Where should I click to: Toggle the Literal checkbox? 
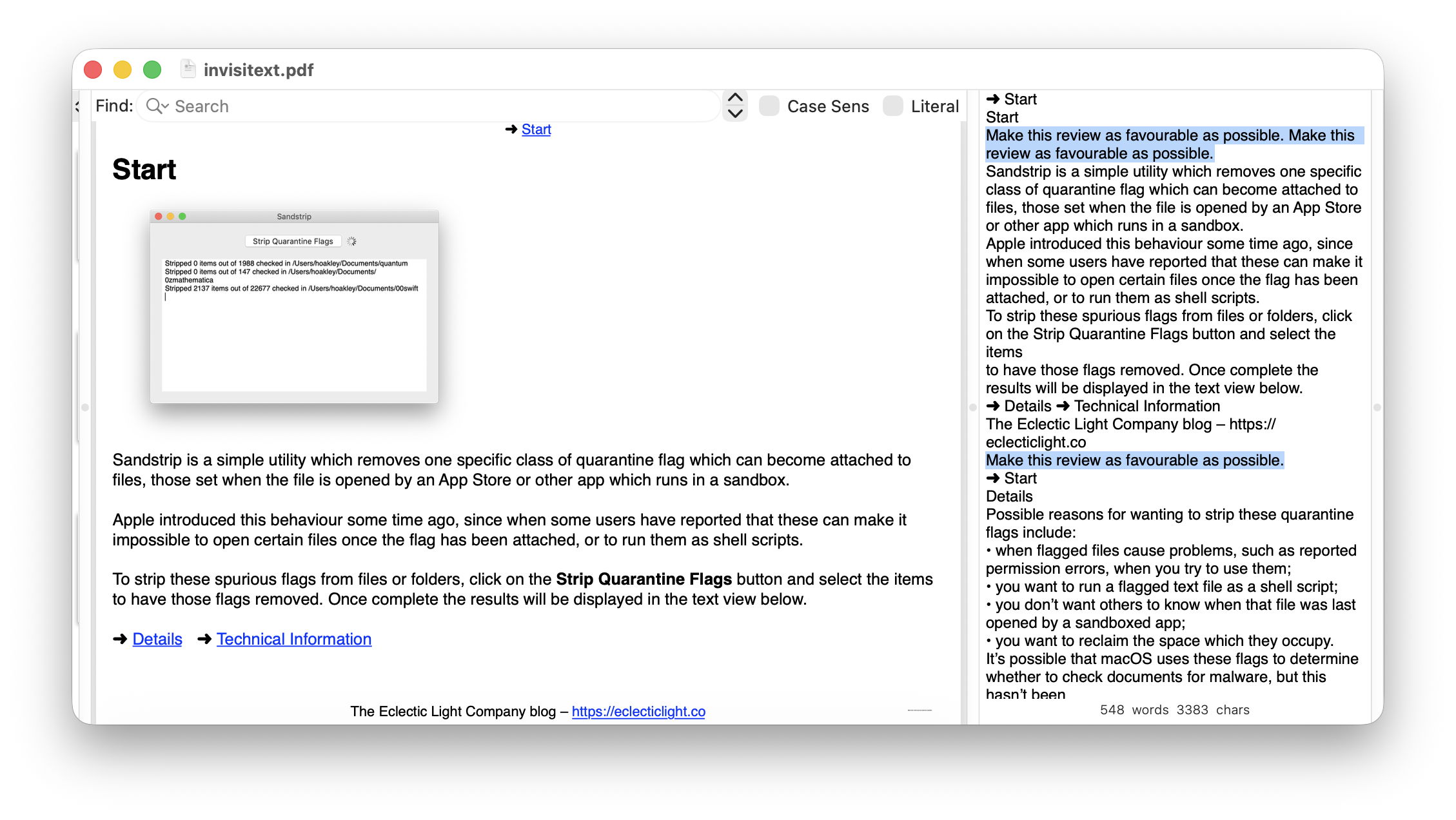(x=893, y=106)
